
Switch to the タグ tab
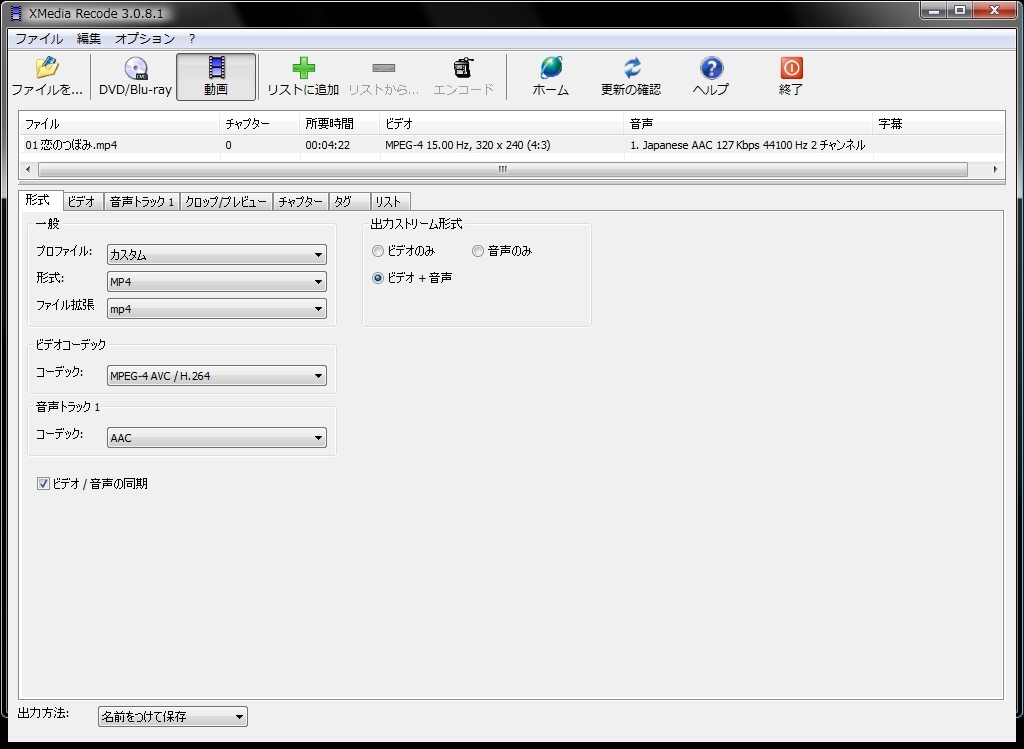point(349,202)
